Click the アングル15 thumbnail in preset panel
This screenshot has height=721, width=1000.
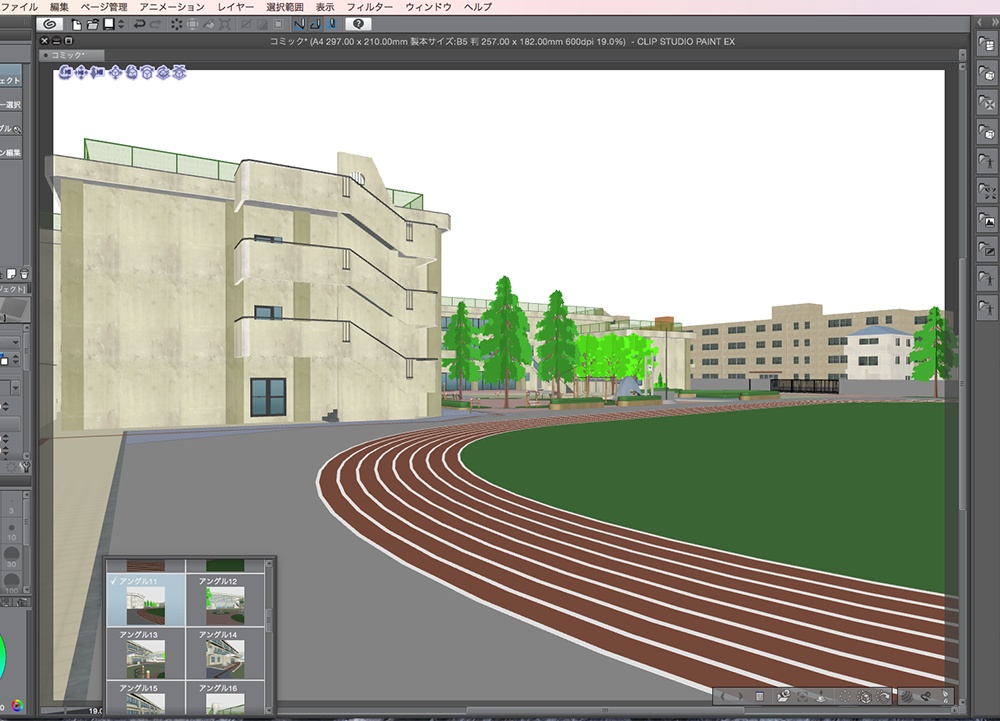click(144, 702)
